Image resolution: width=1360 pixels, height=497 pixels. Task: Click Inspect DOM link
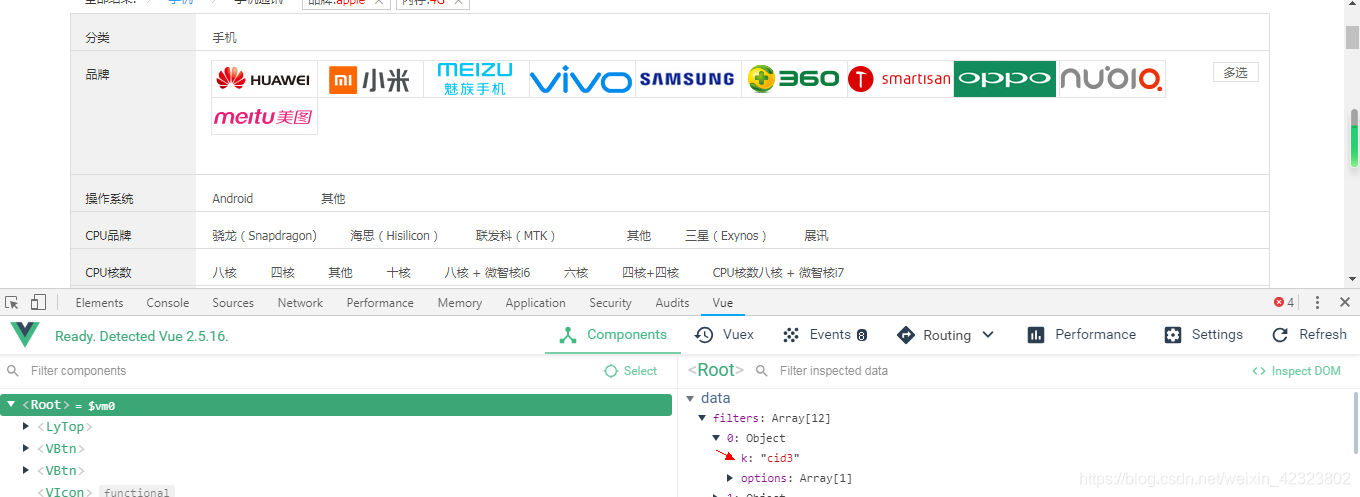tap(1296, 371)
